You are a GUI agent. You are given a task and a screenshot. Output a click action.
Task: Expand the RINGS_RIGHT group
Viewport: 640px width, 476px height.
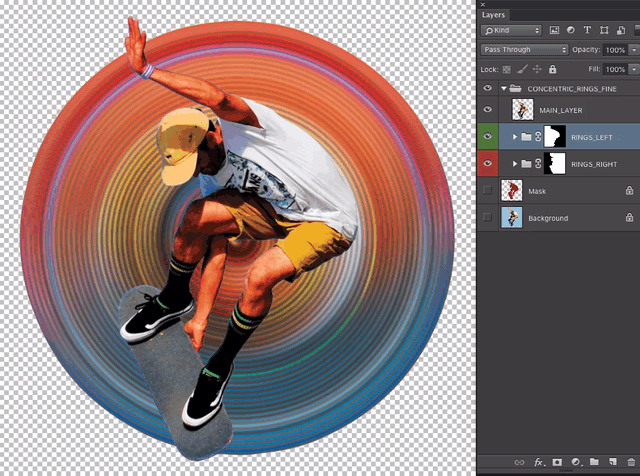click(515, 164)
